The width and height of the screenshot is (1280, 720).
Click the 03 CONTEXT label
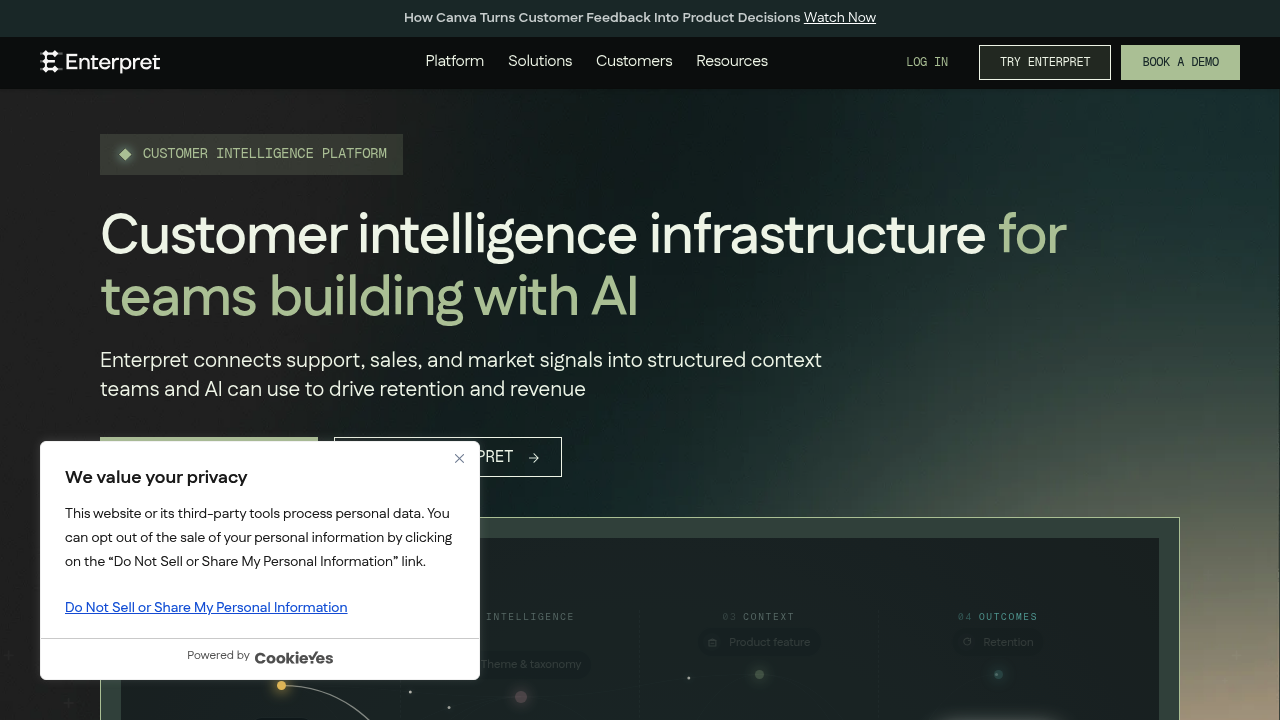758,617
